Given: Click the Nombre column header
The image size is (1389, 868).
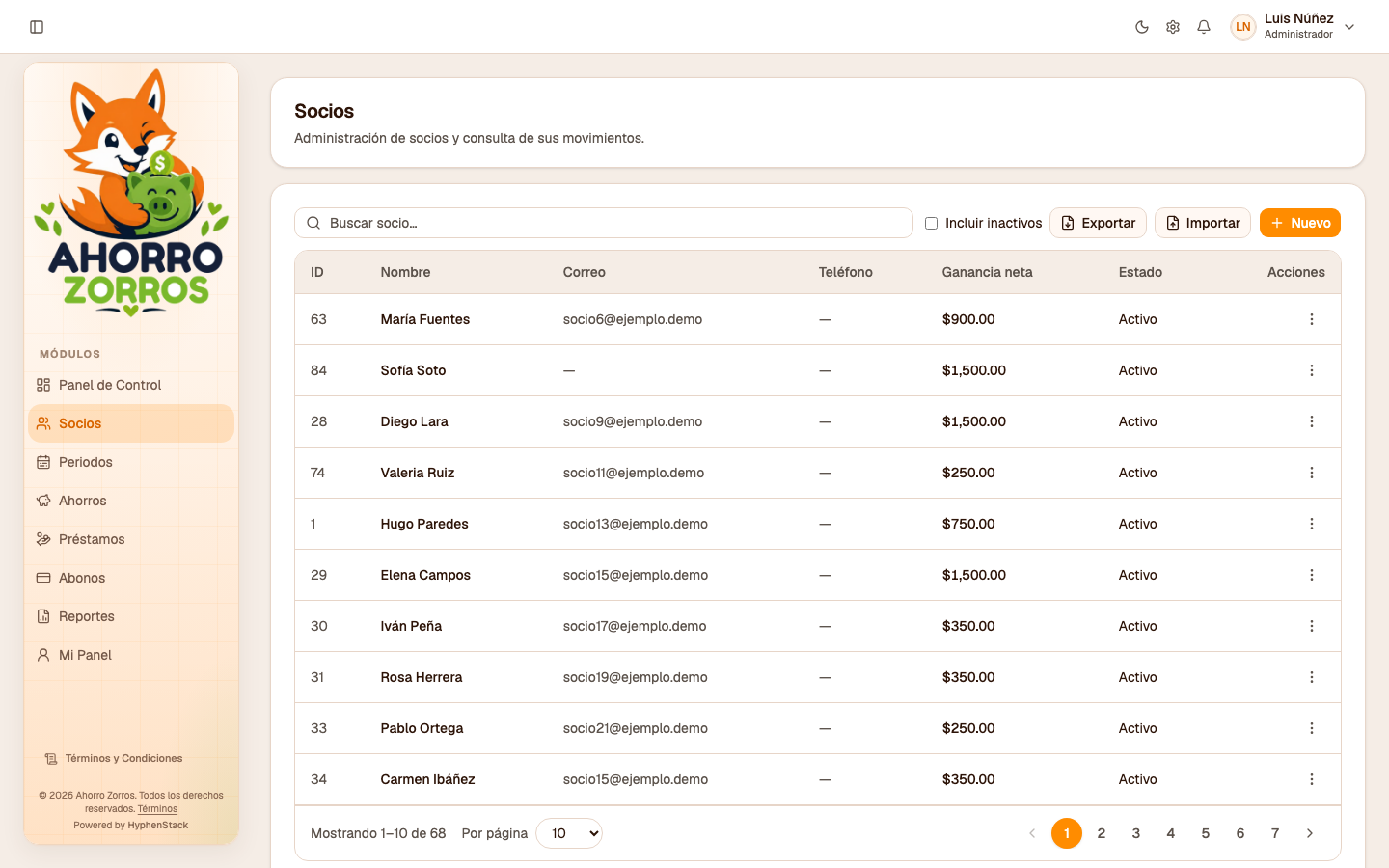Looking at the screenshot, I should click(x=405, y=273).
